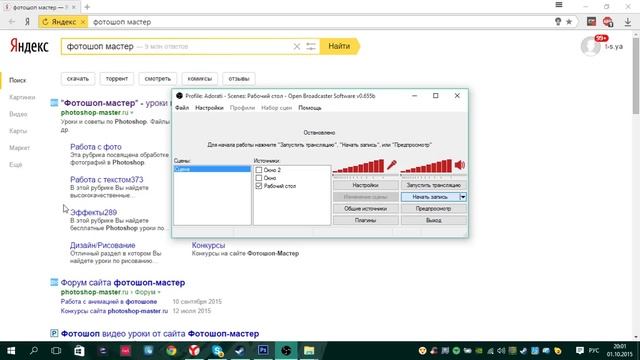Expand the photoshop-master.ru URL dropdown arrow
This screenshot has width=640, height=360.
pos(132,113)
